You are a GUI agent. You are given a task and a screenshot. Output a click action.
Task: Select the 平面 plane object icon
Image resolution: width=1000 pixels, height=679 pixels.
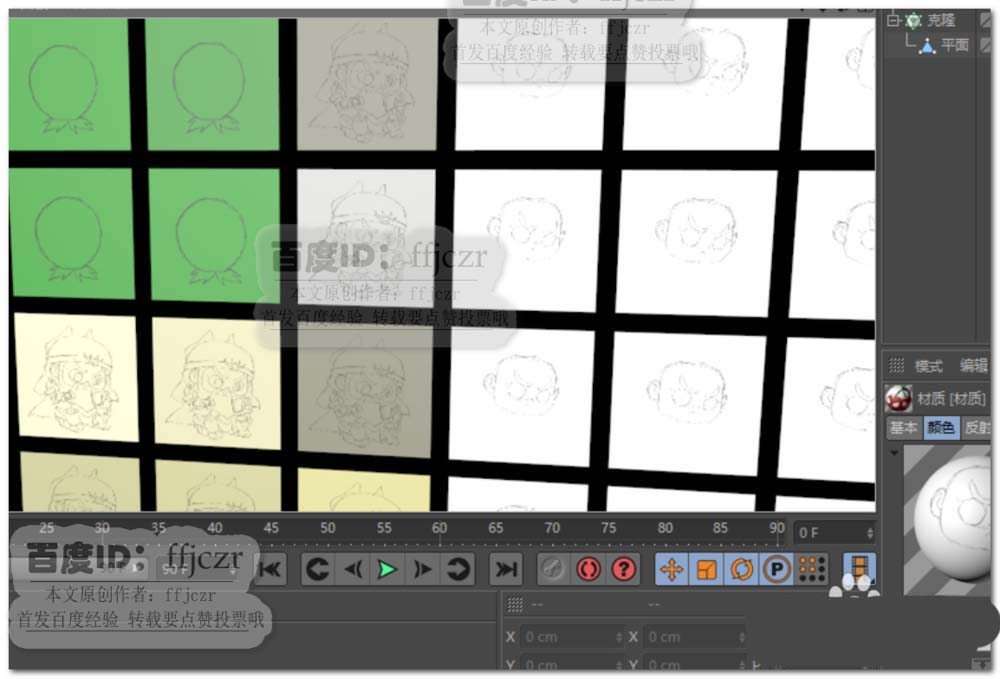[x=927, y=45]
